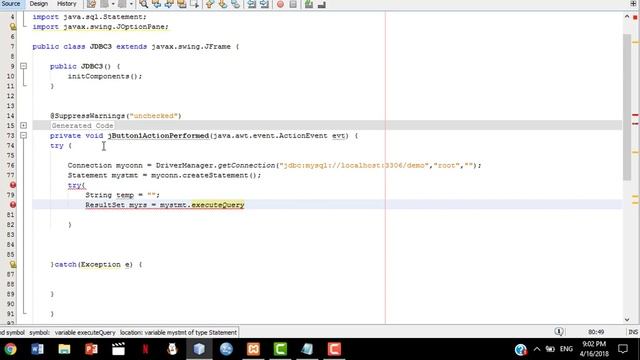The height and width of the screenshot is (360, 640).
Task: Click Shift Line Left icon
Action: (x=251, y=4)
